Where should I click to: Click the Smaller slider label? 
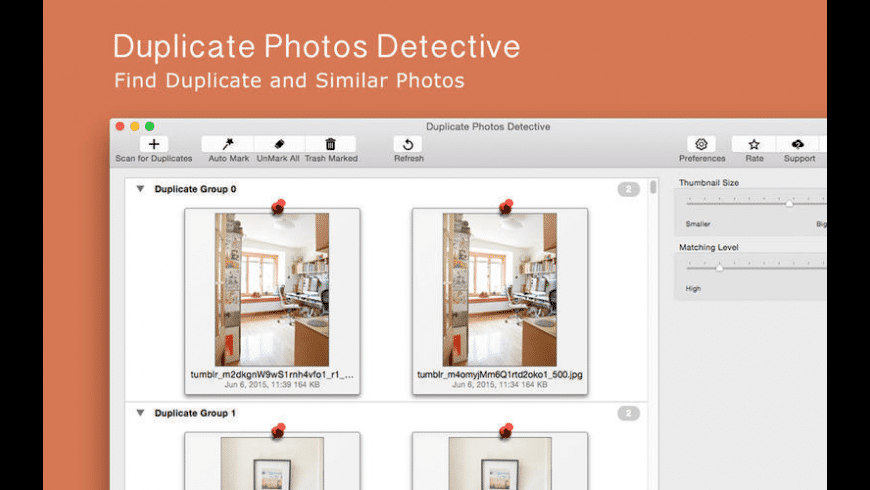click(x=698, y=224)
